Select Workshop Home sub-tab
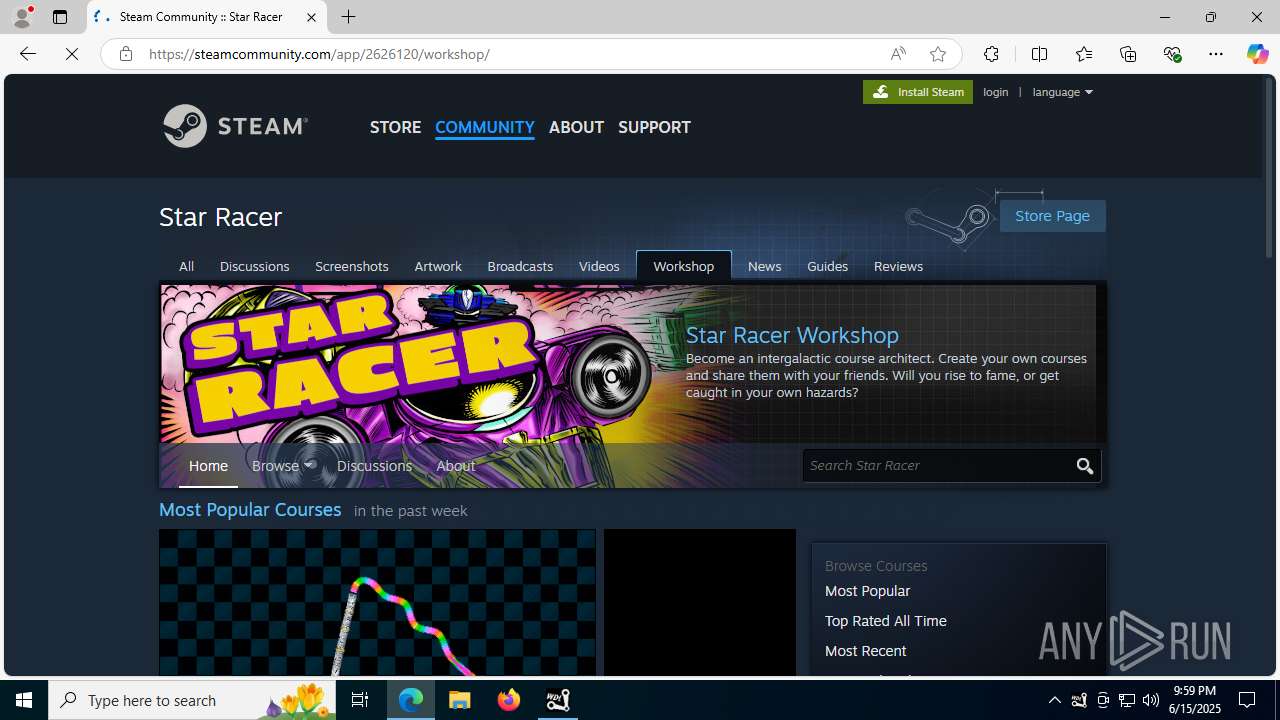Viewport: 1280px width, 720px height. pyautogui.click(x=208, y=466)
